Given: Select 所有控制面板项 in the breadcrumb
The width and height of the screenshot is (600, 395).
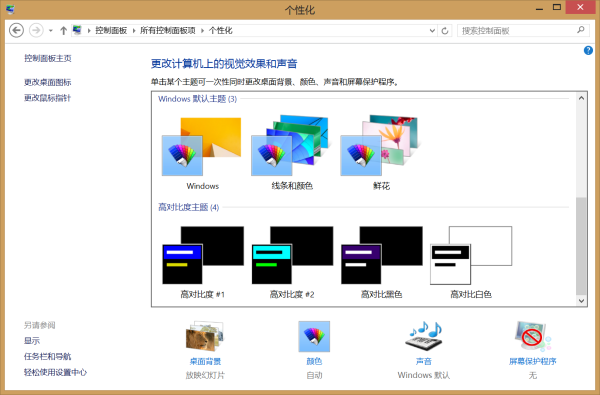Looking at the screenshot, I should click(x=168, y=30).
